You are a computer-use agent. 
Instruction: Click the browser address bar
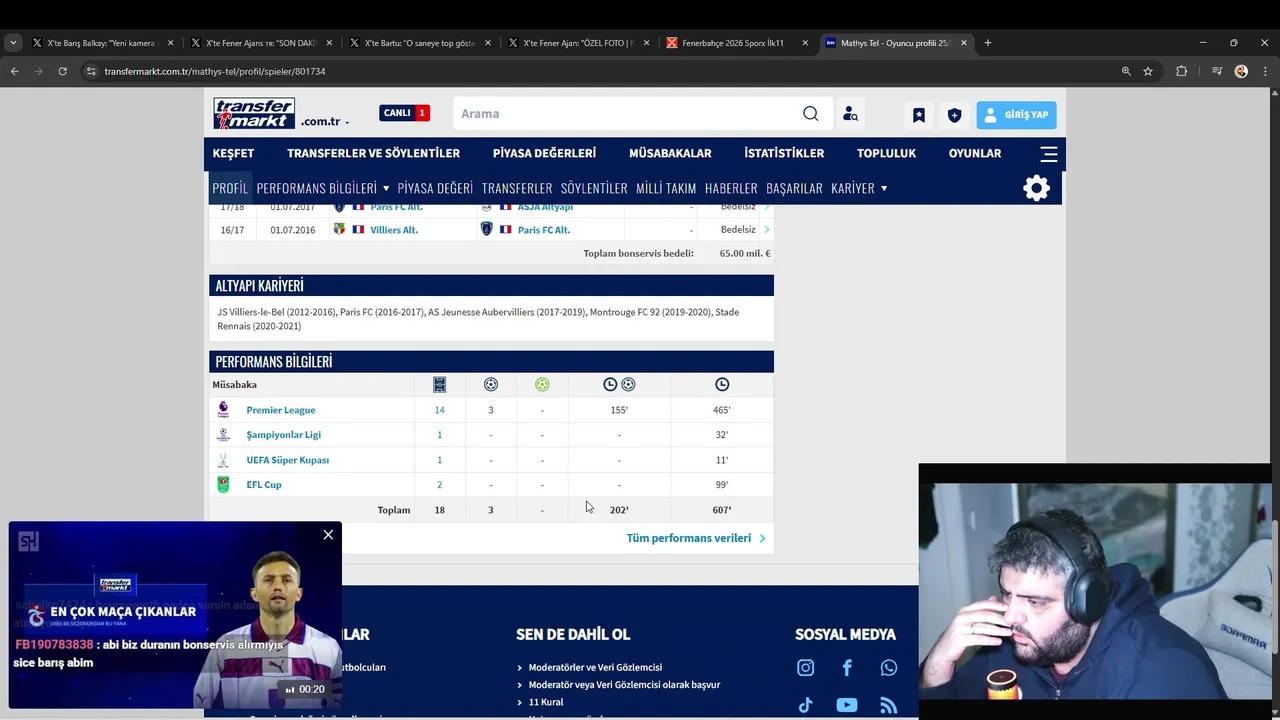[600, 71]
